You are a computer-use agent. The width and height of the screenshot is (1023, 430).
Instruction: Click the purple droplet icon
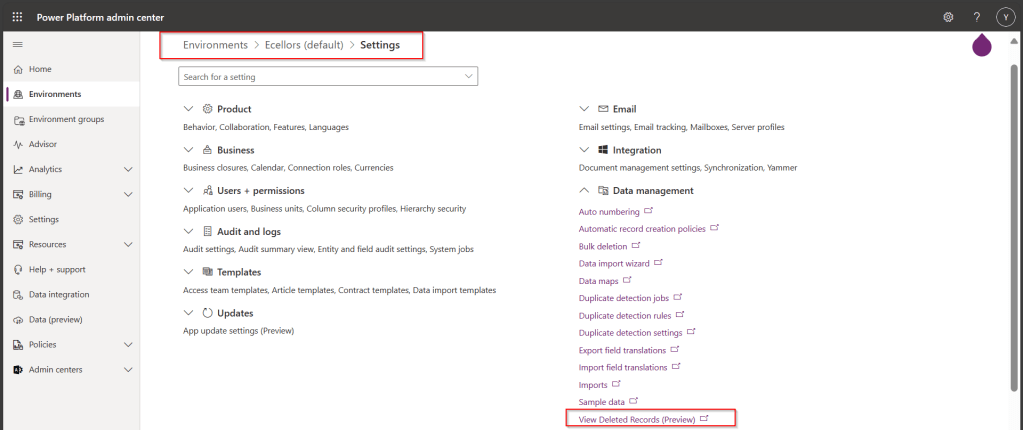tap(981, 46)
